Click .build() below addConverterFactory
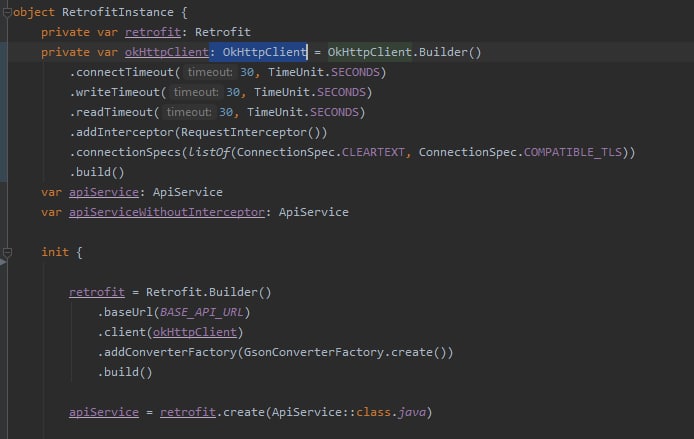This screenshot has width=694, height=439. (125, 372)
